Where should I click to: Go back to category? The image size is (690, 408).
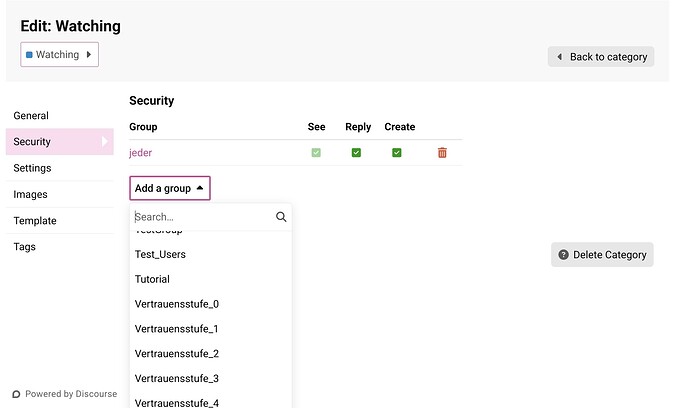[601, 57]
